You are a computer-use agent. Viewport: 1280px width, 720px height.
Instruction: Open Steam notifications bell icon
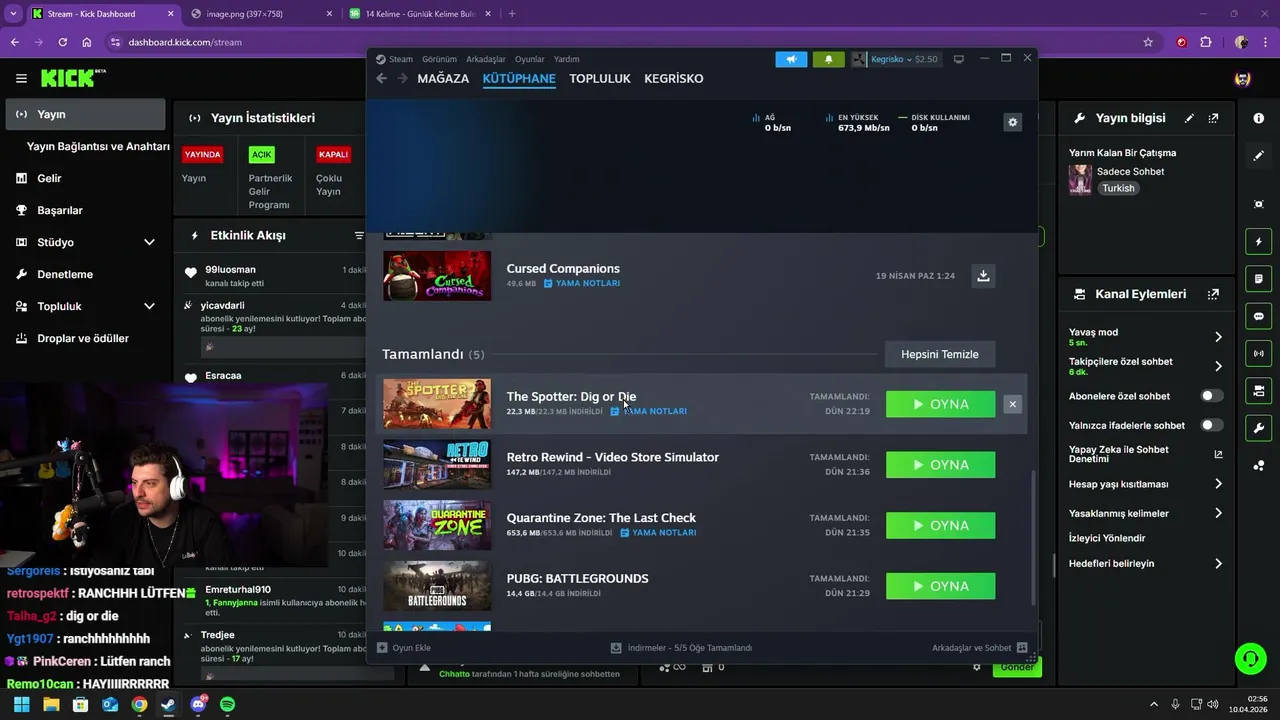pyautogui.click(x=828, y=59)
